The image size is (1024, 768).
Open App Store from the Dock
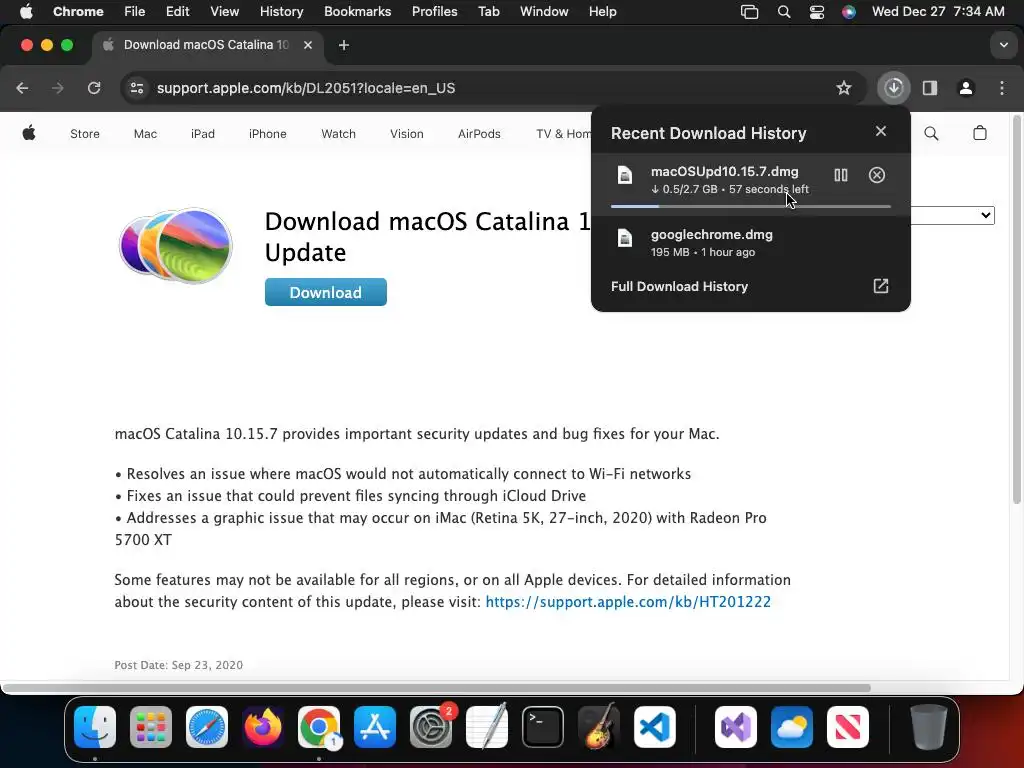375,727
